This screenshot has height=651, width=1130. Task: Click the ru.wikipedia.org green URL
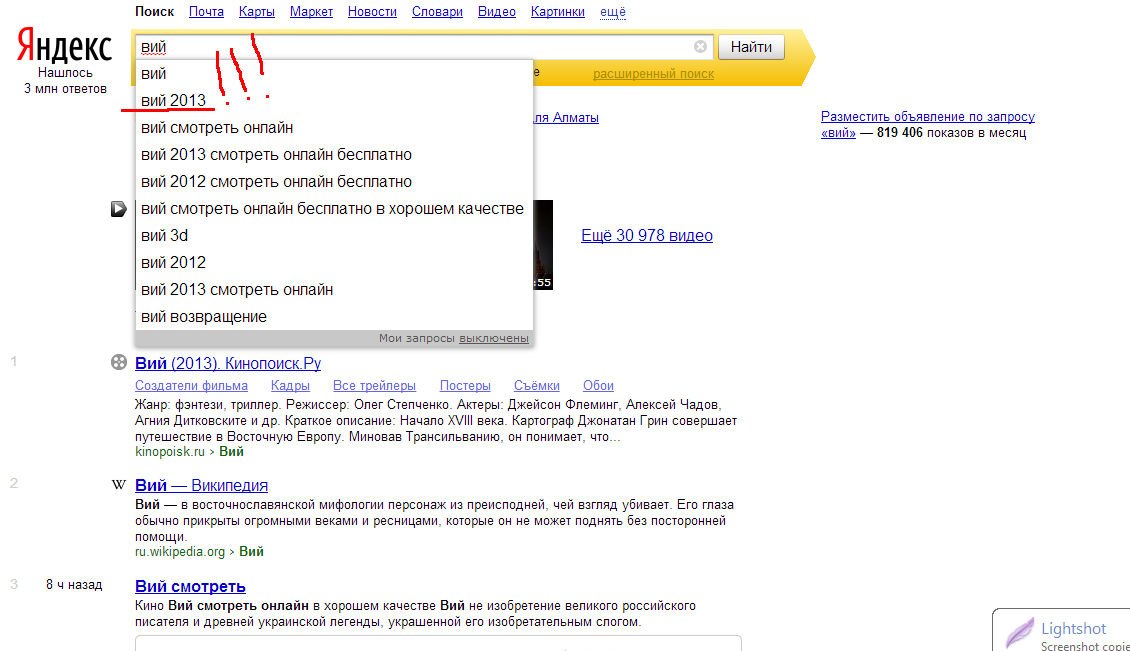coord(180,552)
